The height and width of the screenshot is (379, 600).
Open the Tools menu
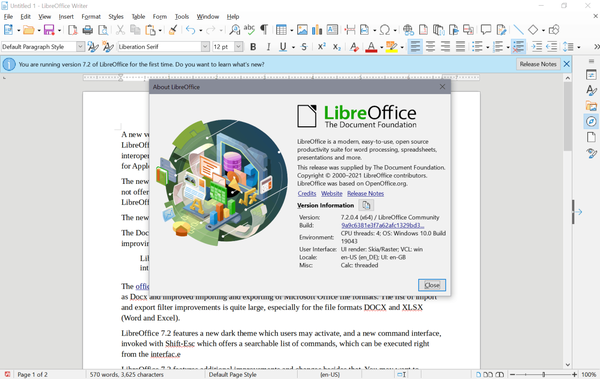[182, 16]
